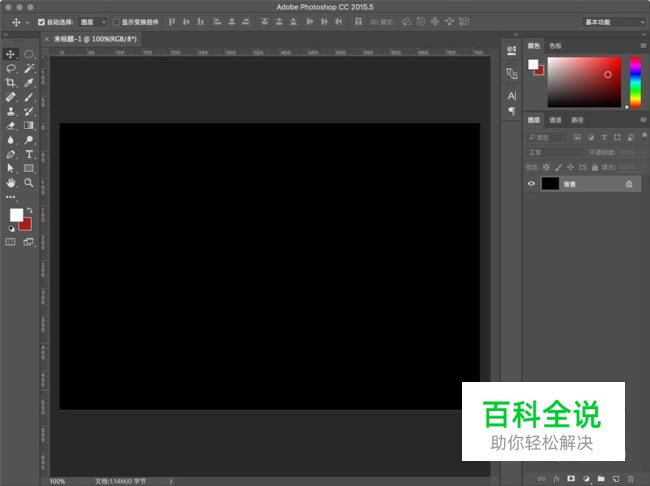Select the Pen tool
The height and width of the screenshot is (486, 650).
[x=11, y=155]
